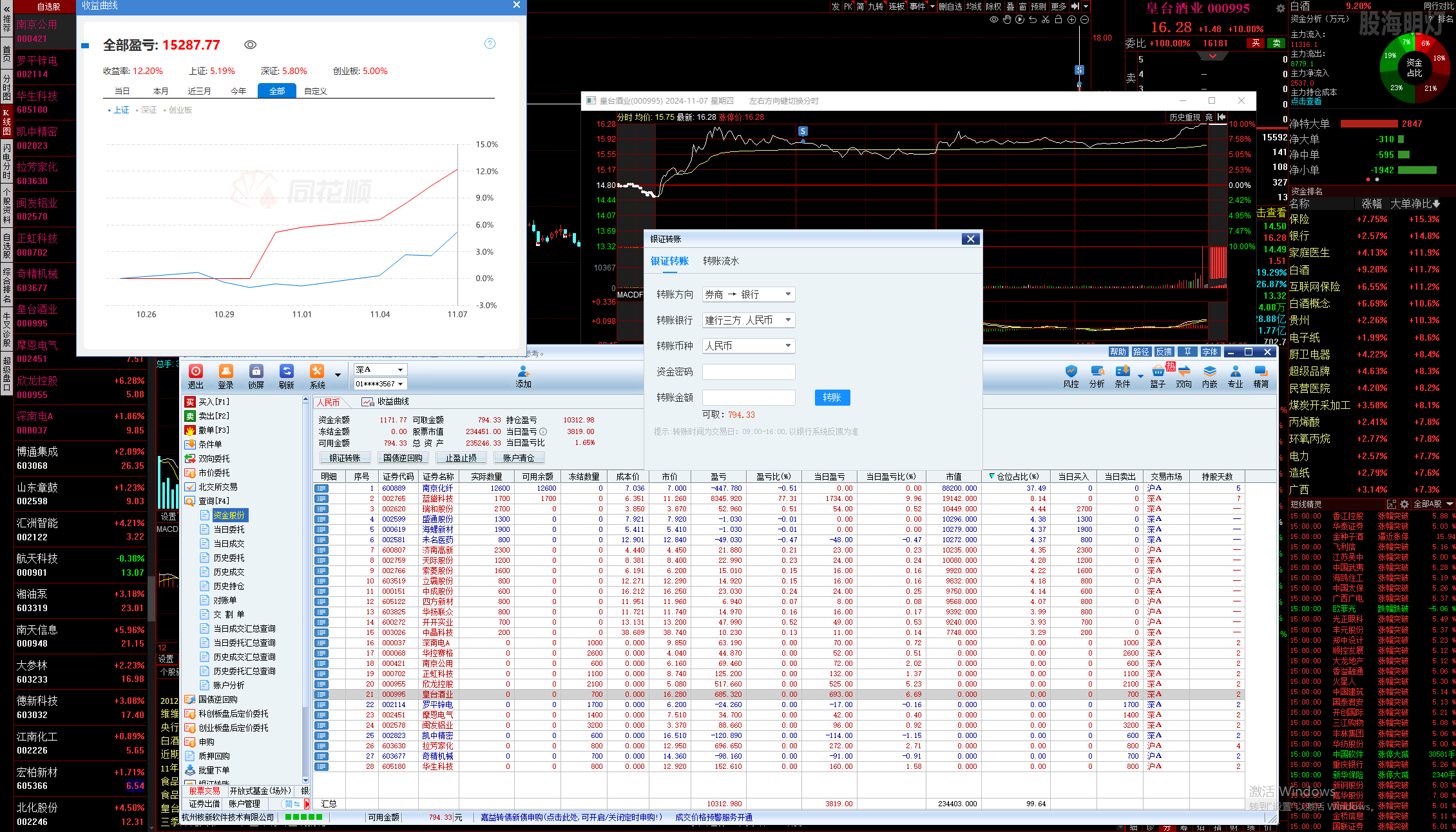1456x832 pixels.
Task: Open 收益曲线 tab in account panel
Action: pos(386,402)
